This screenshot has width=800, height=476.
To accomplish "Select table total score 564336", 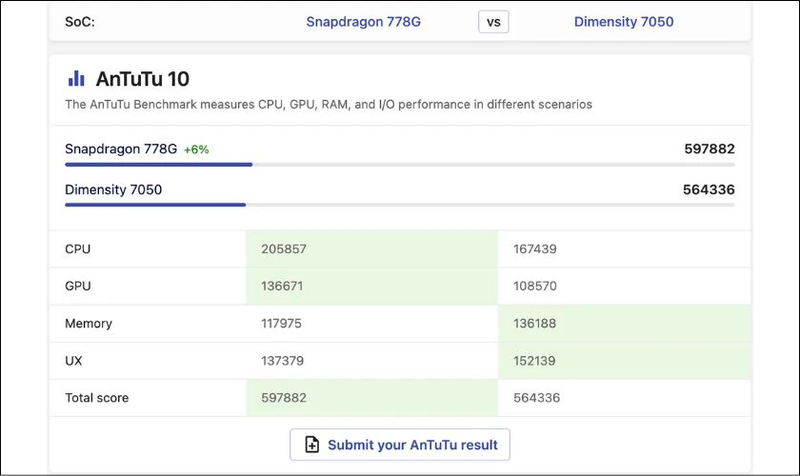I will (536, 398).
